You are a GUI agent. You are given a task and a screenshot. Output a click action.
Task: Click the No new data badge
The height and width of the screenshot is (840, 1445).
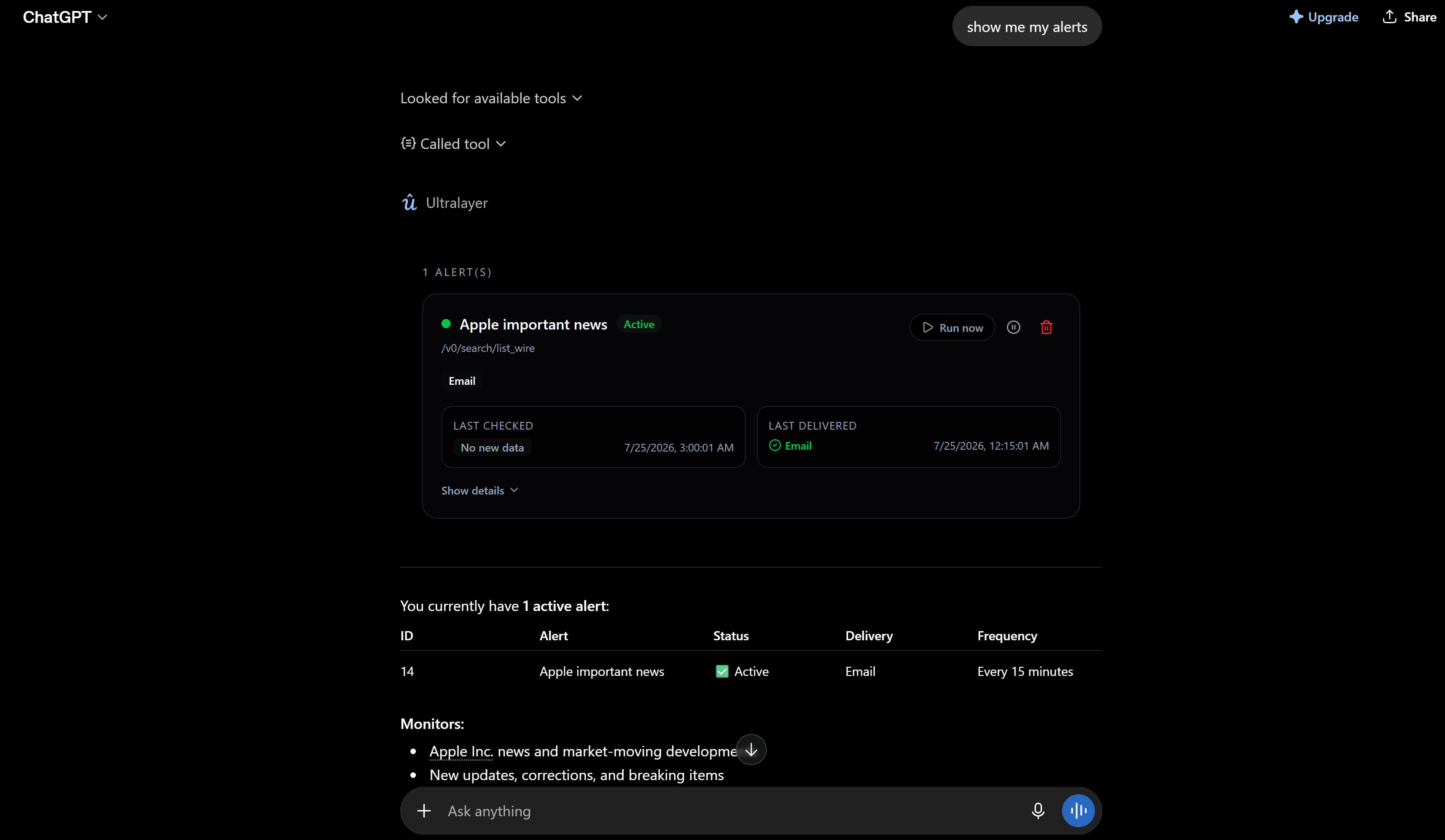492,447
